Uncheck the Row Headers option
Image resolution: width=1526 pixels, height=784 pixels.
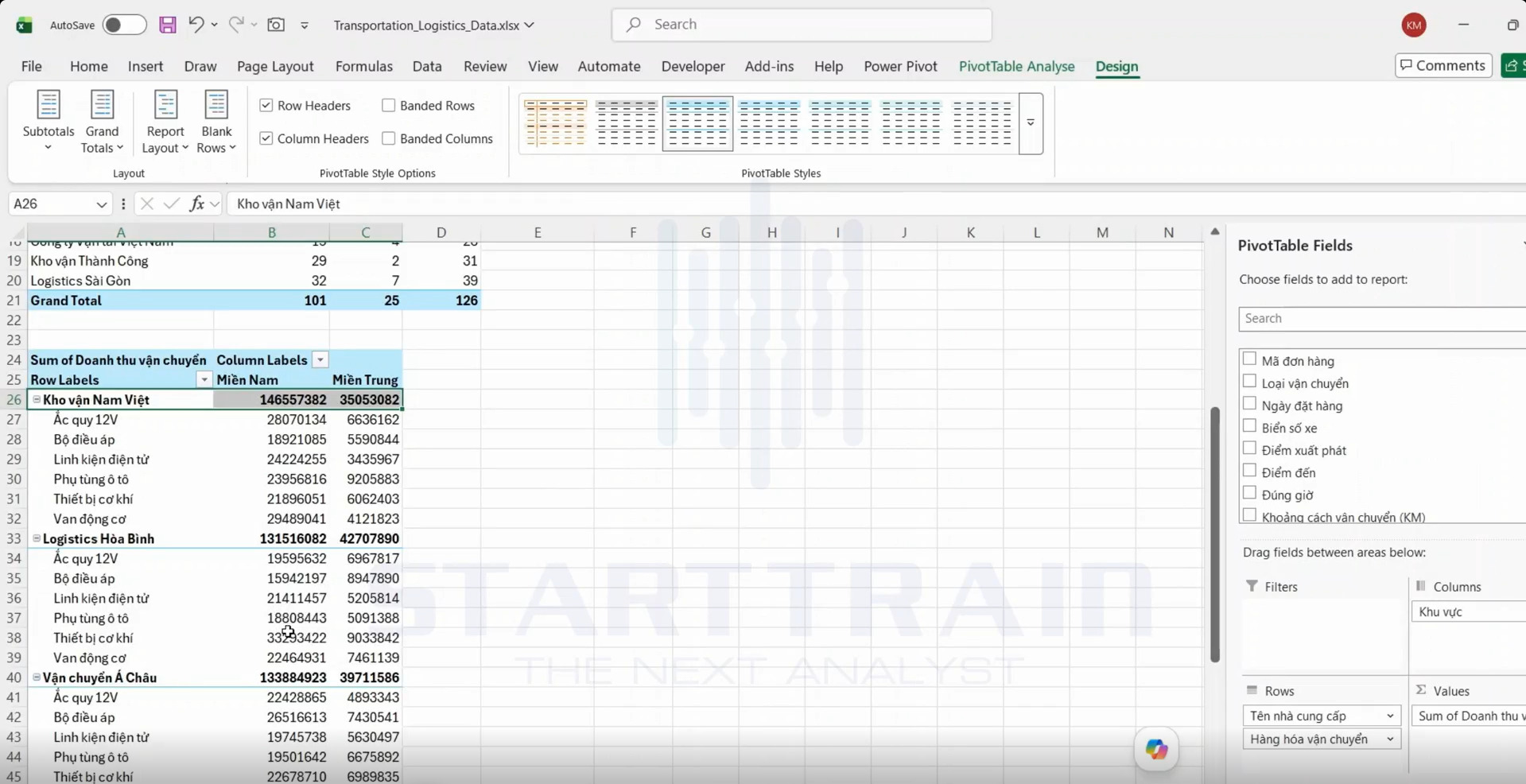(x=266, y=105)
